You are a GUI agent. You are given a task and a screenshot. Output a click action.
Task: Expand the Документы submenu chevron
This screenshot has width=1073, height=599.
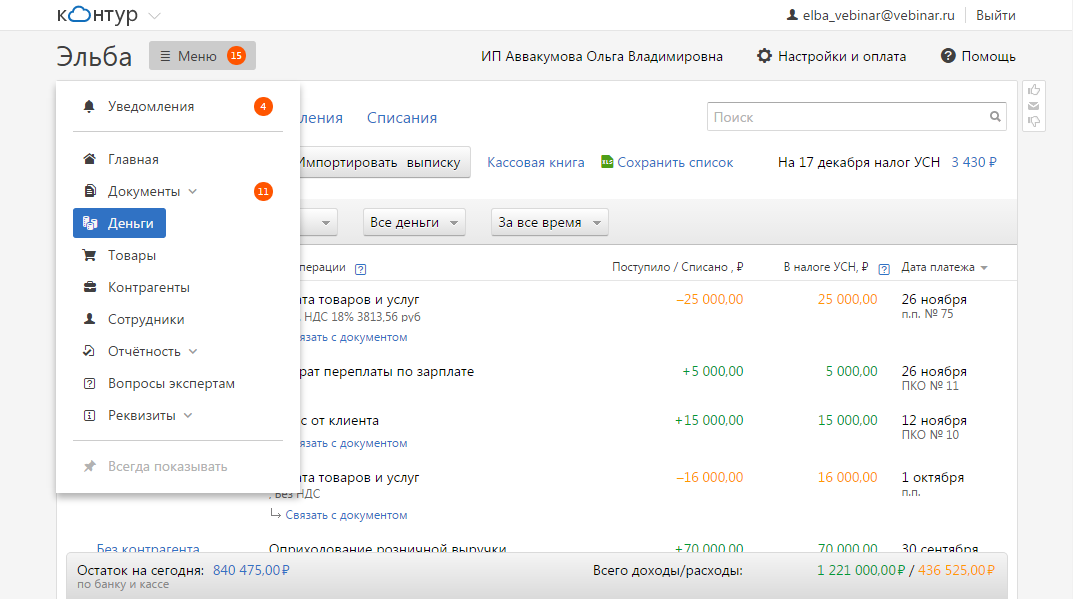tap(193, 191)
